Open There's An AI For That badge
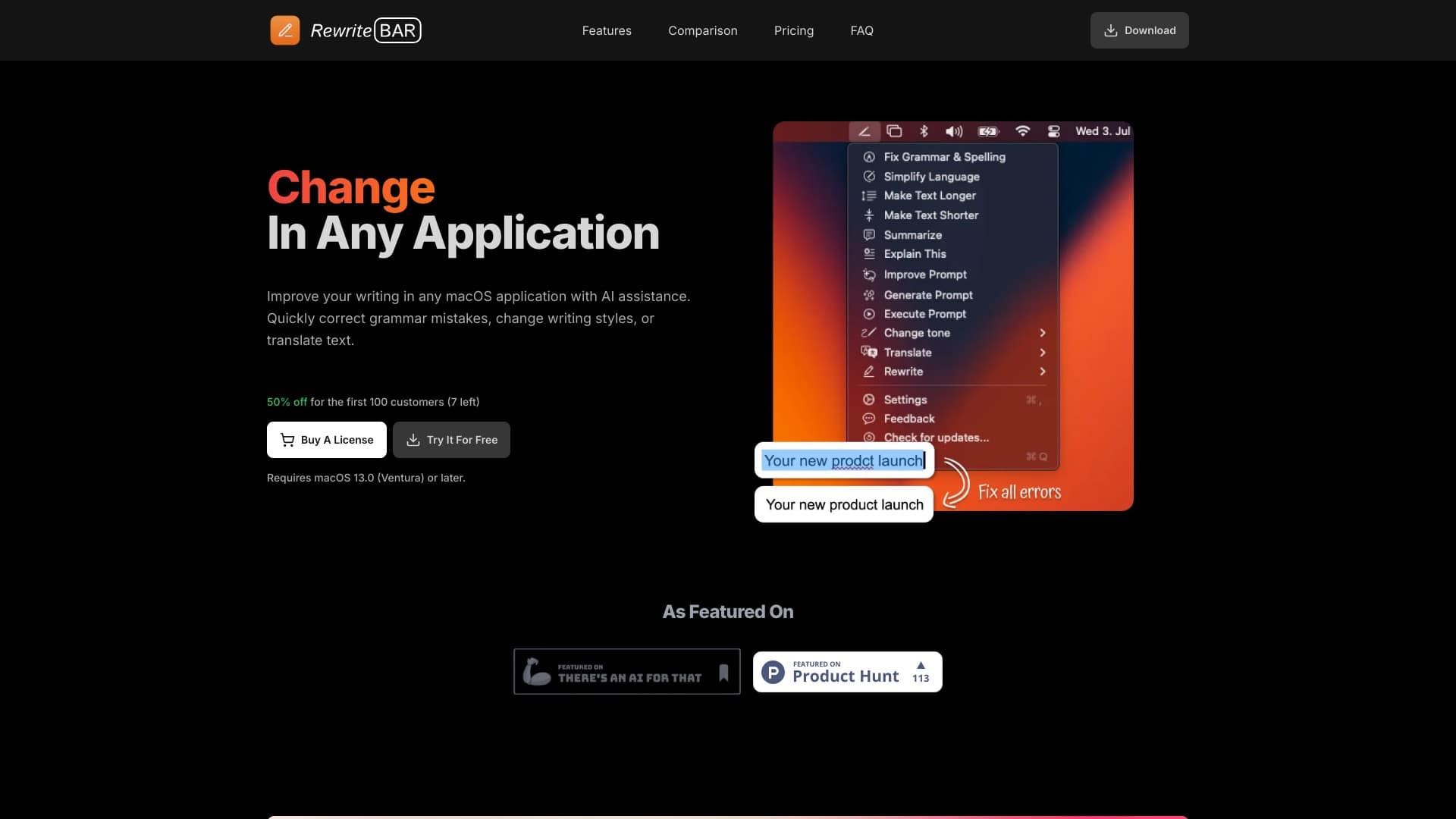This screenshot has height=819, width=1456. pos(626,672)
